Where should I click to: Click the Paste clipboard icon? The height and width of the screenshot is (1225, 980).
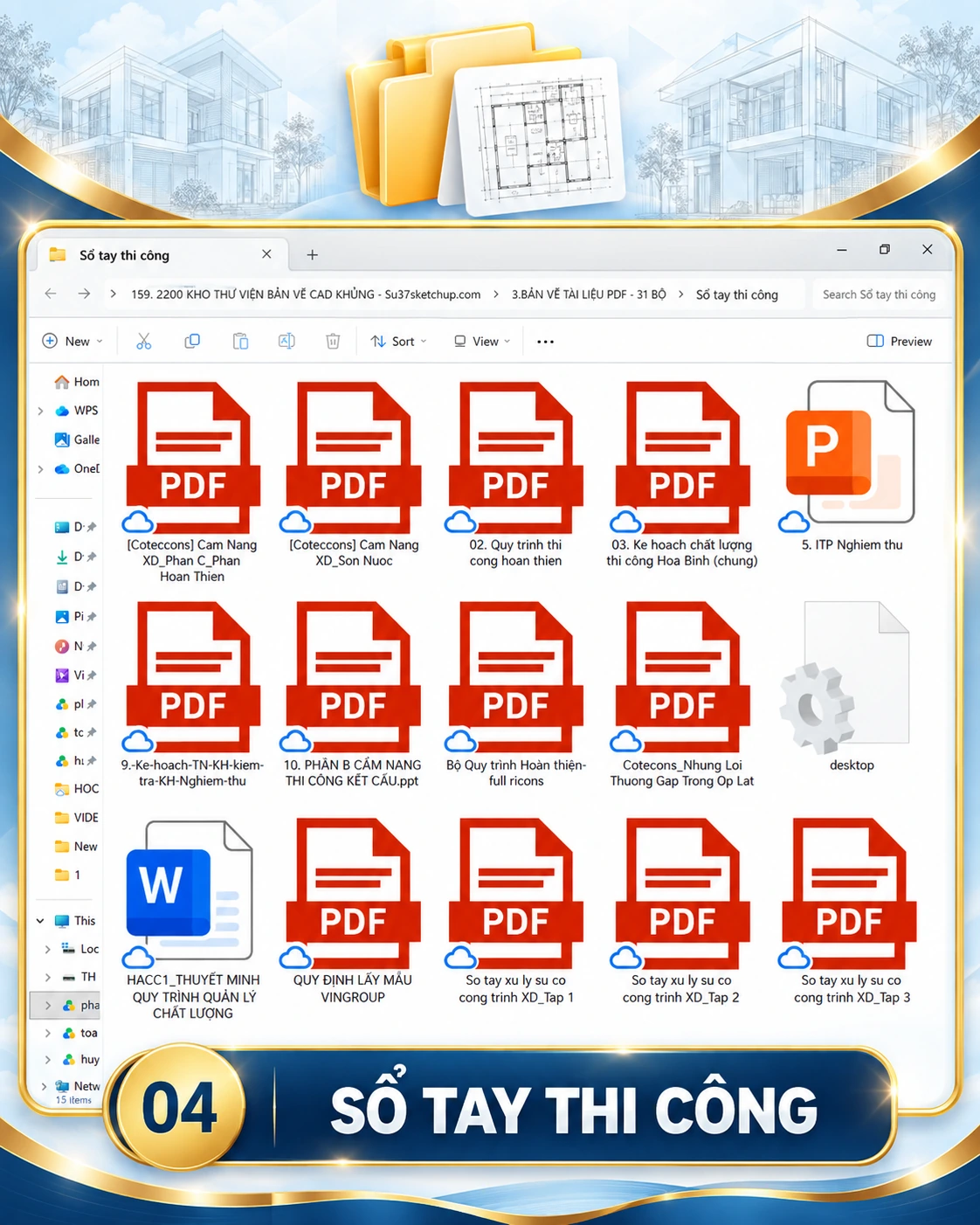click(x=240, y=342)
